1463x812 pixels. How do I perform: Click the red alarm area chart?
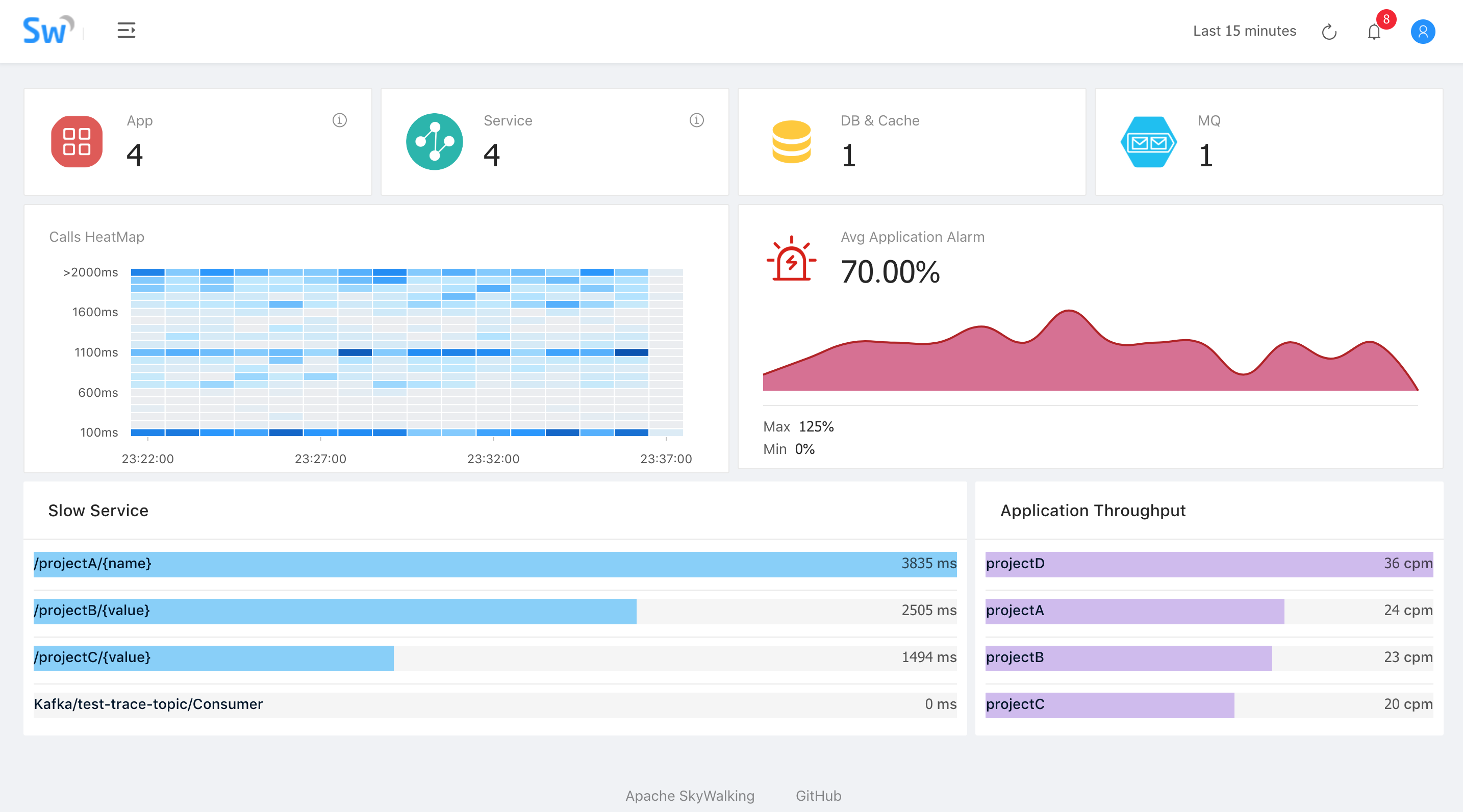click(1090, 350)
